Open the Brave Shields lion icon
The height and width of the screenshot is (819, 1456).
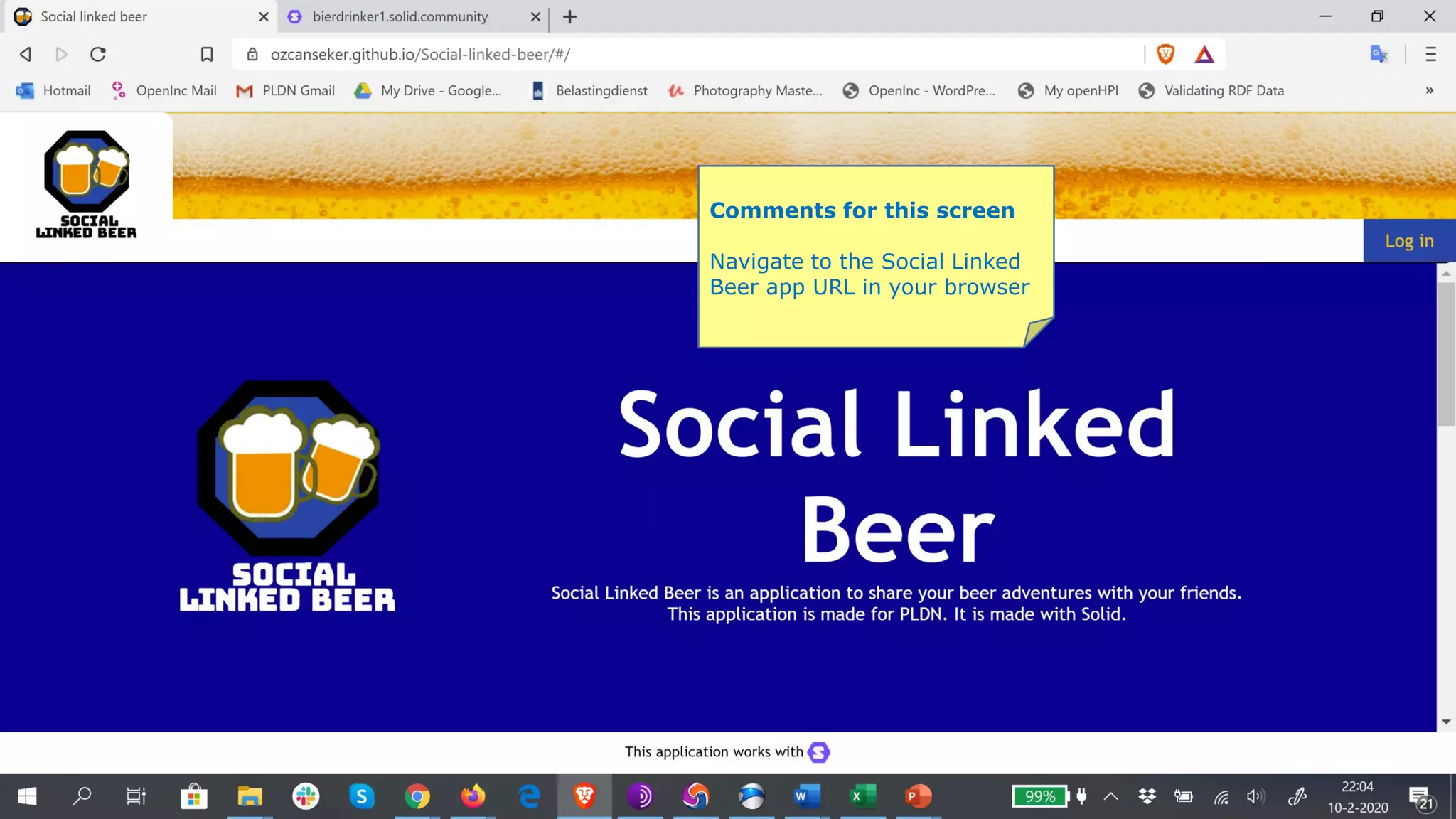[1165, 54]
